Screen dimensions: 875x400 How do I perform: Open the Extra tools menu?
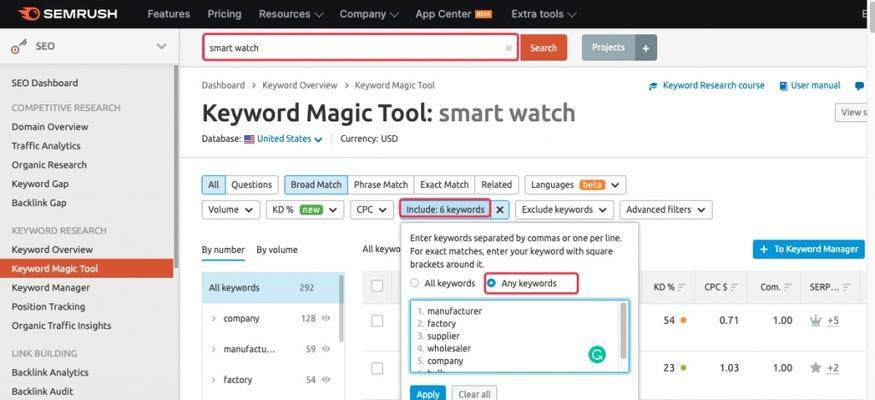click(x=544, y=14)
